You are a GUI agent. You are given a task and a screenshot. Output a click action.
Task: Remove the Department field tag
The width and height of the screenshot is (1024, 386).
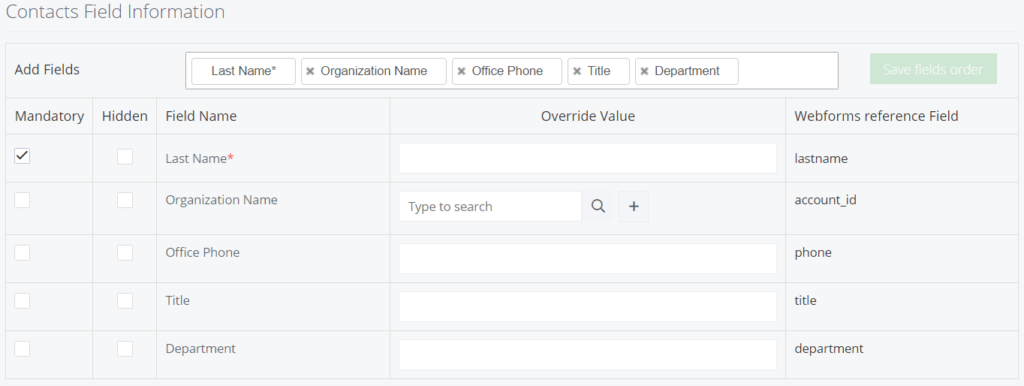pyautogui.click(x=644, y=71)
